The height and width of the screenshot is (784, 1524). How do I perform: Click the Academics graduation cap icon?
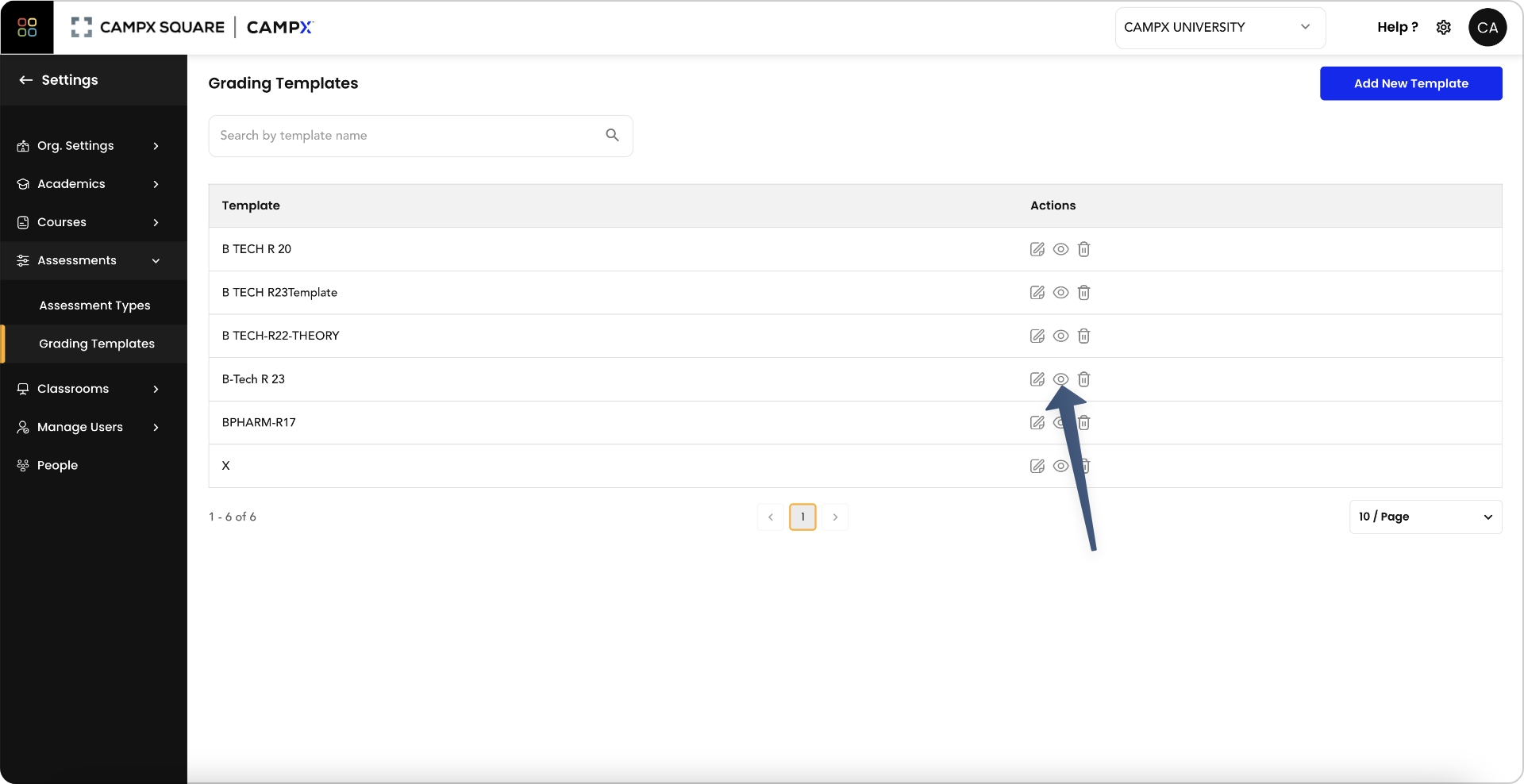click(23, 184)
